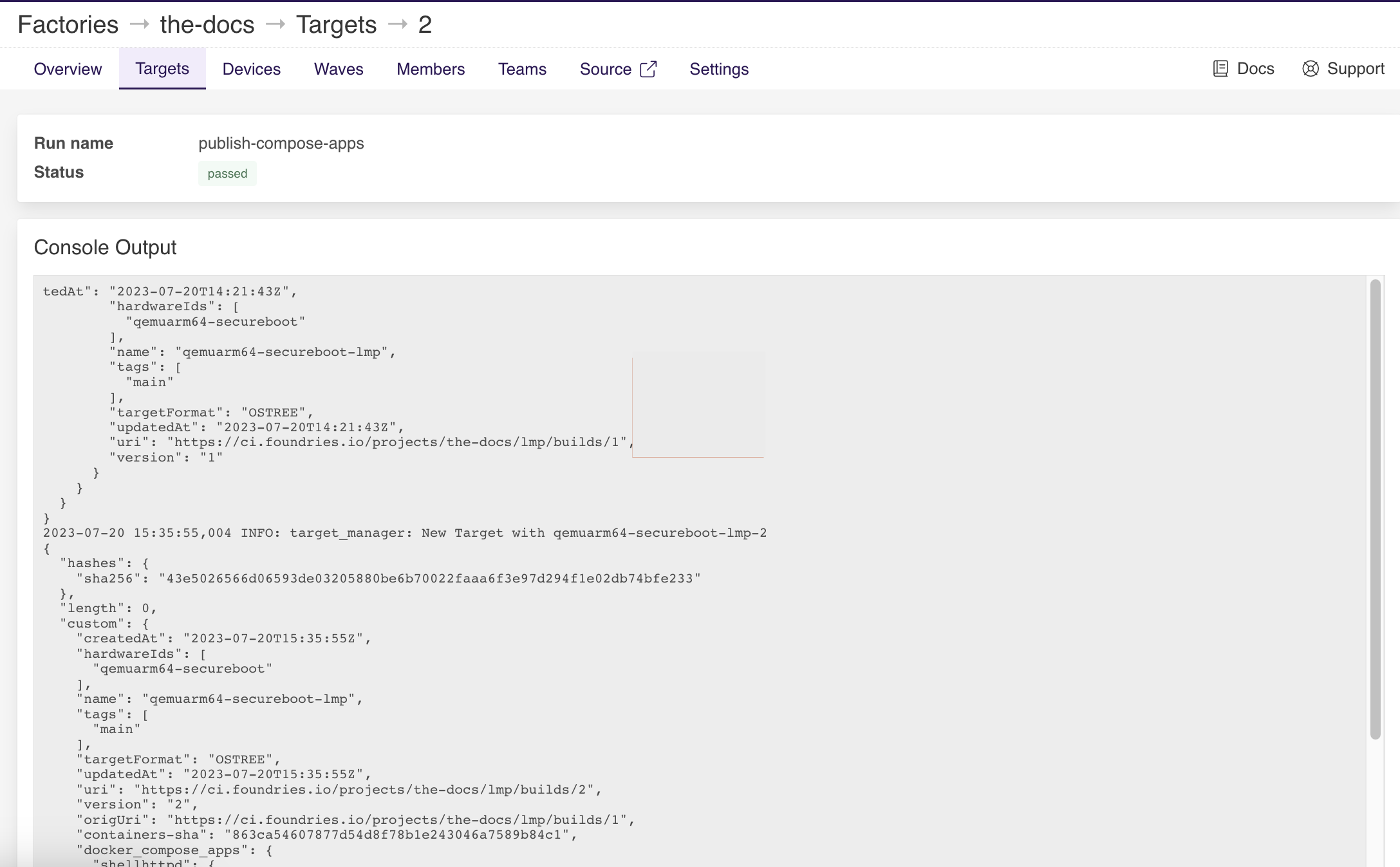1400x867 pixels.
Task: Click the Targets breadcrumb link
Action: pyautogui.click(x=336, y=24)
